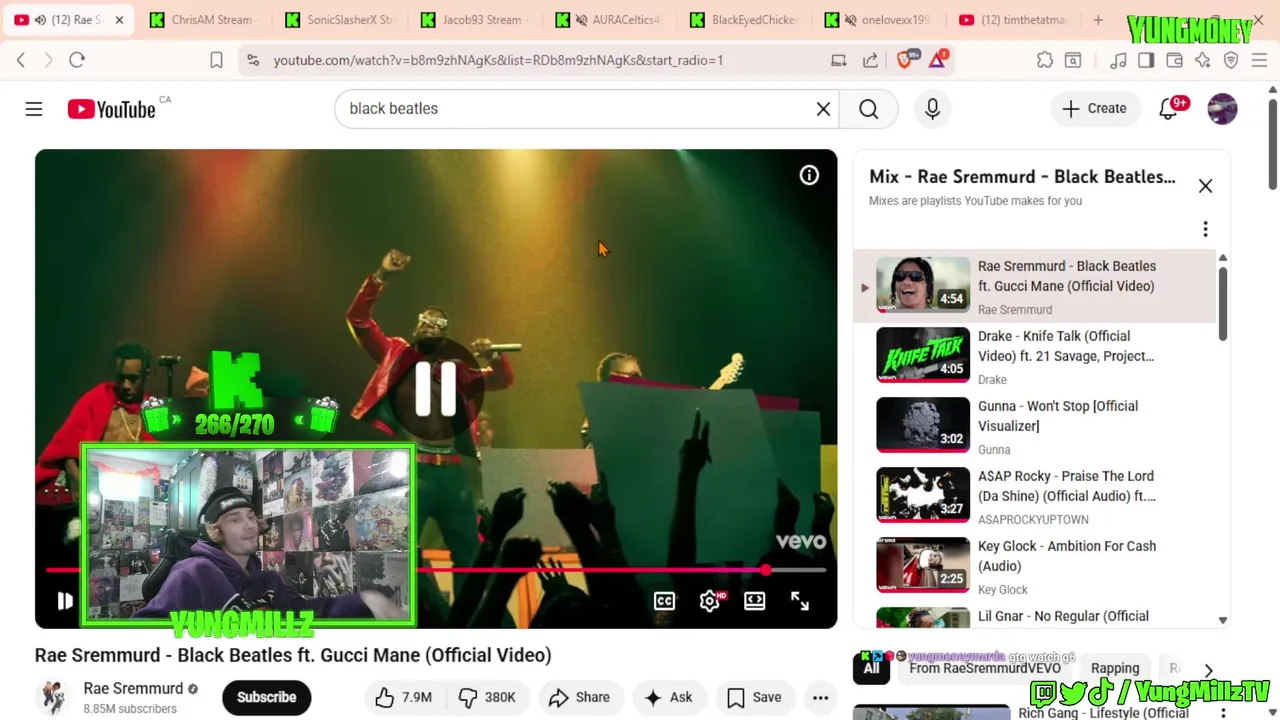Screen dimensions: 1280x720
Task: Like the video with 7.9M
Action: pyautogui.click(x=404, y=697)
